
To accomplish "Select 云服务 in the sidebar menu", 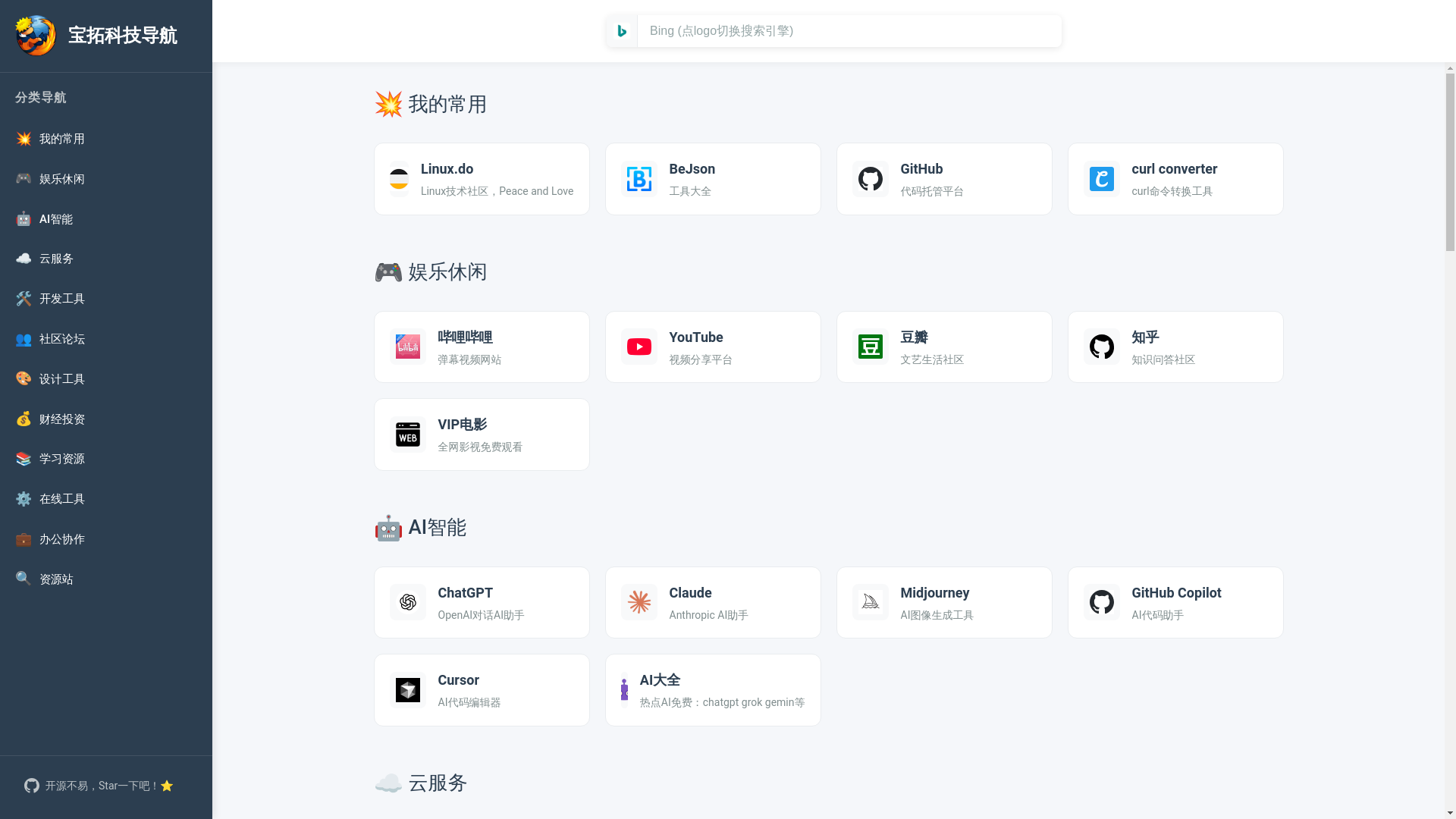I will click(106, 259).
